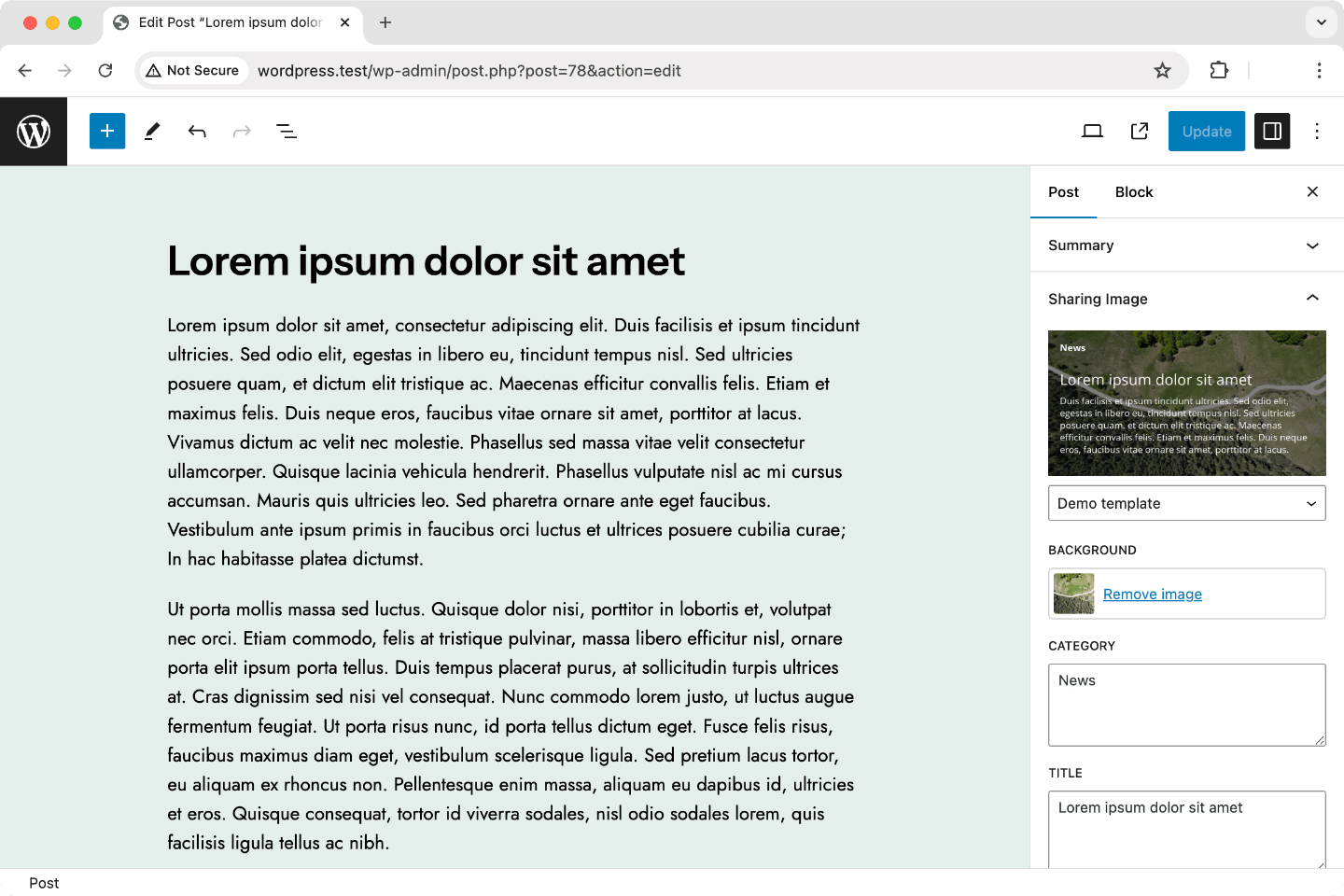Screen dimensions: 1344x896
Task: Select the Tools pencil icon
Action: 152,132
